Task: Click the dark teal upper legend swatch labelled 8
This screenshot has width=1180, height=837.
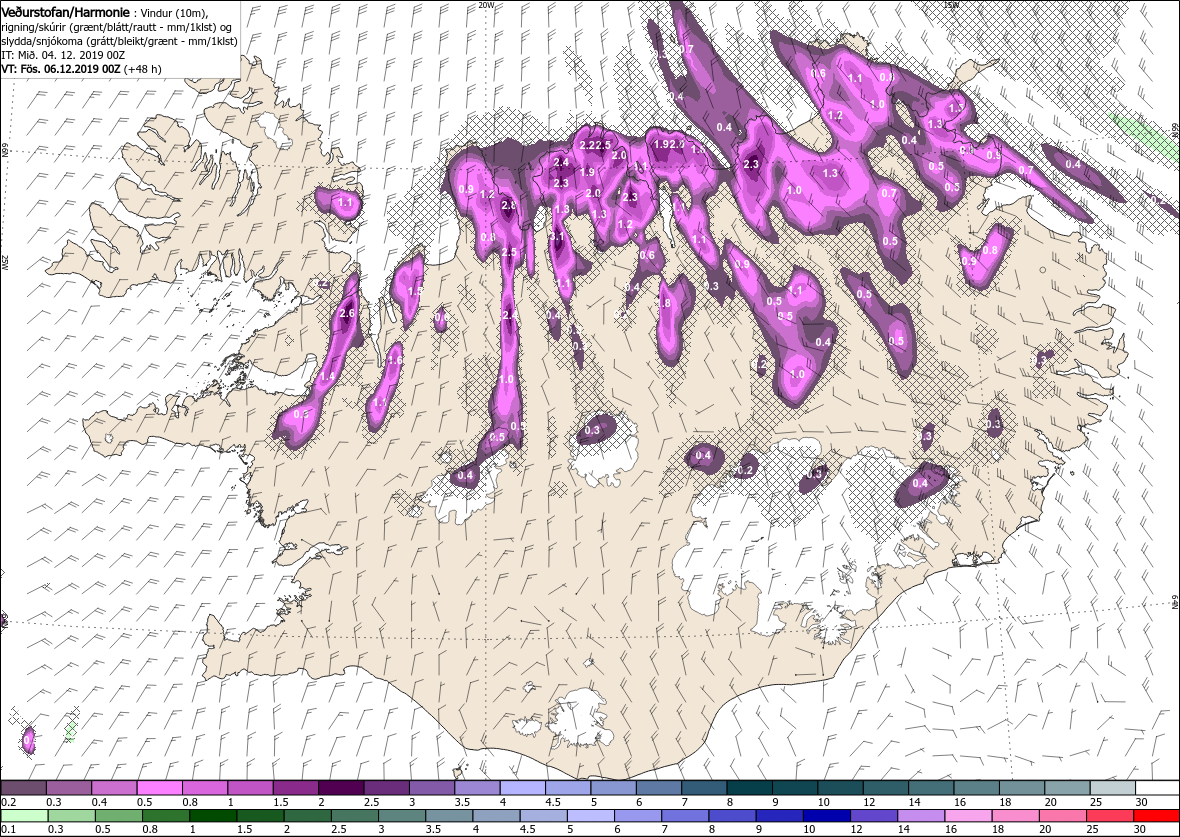Action: pyautogui.click(x=750, y=787)
